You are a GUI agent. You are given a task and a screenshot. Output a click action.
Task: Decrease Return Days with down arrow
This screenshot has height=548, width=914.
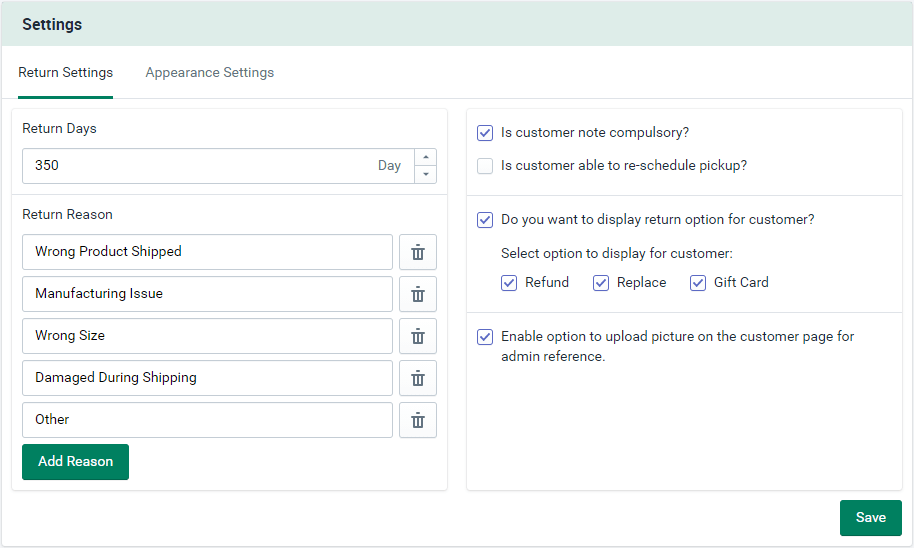[426, 174]
